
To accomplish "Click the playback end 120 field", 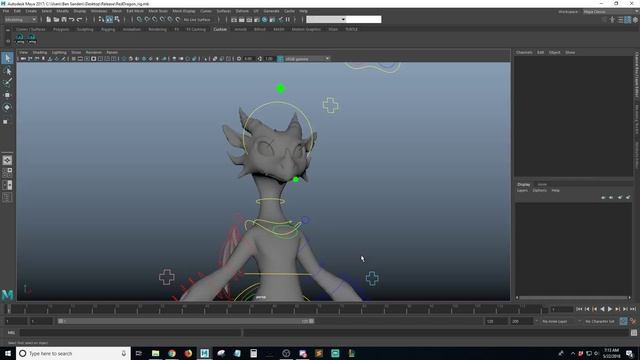I will tap(496, 322).
